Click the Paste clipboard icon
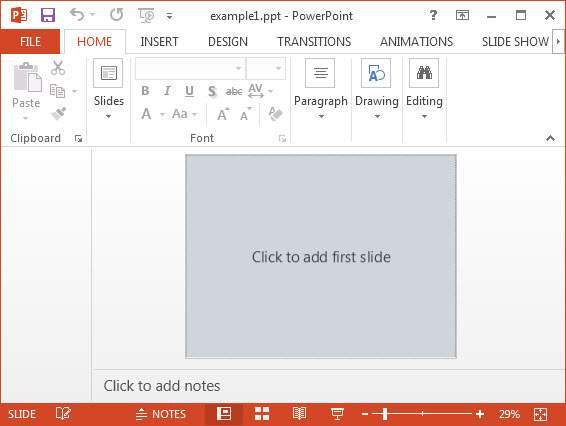The width and height of the screenshot is (566, 426). [27, 77]
